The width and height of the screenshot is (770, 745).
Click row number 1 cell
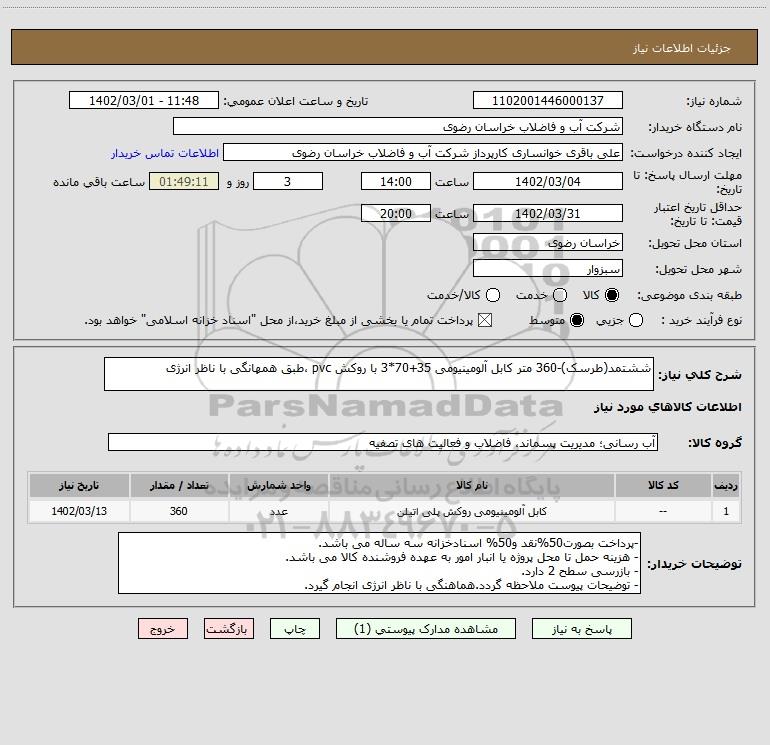(726, 511)
